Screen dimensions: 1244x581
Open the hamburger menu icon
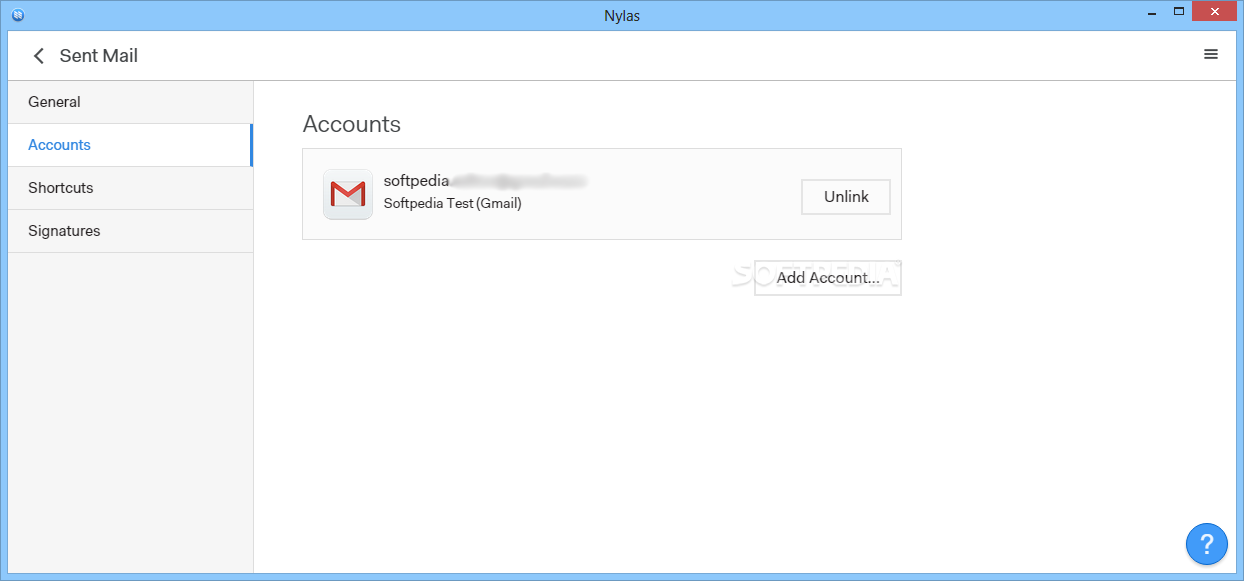[x=1211, y=55]
